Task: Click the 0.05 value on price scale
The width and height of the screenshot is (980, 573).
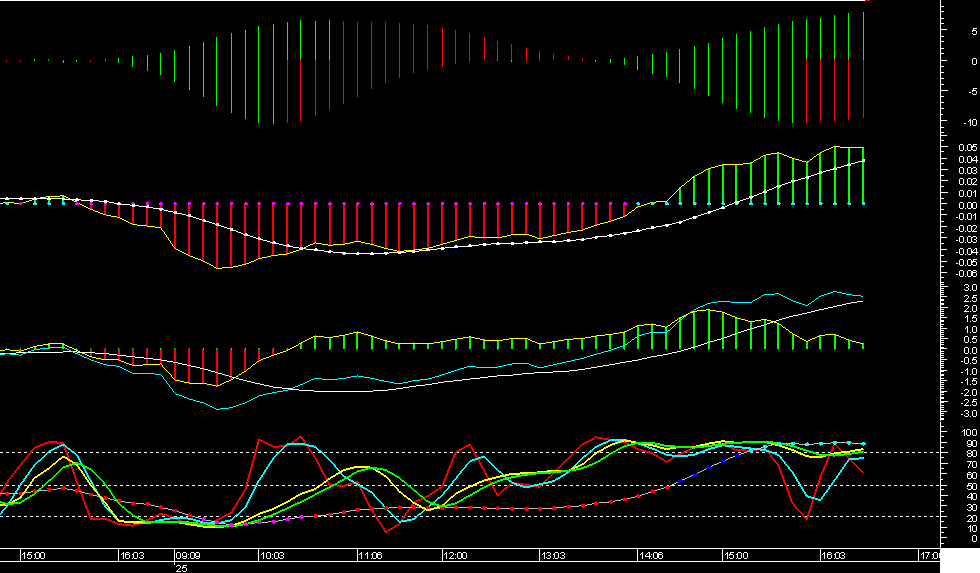Action: click(x=962, y=148)
